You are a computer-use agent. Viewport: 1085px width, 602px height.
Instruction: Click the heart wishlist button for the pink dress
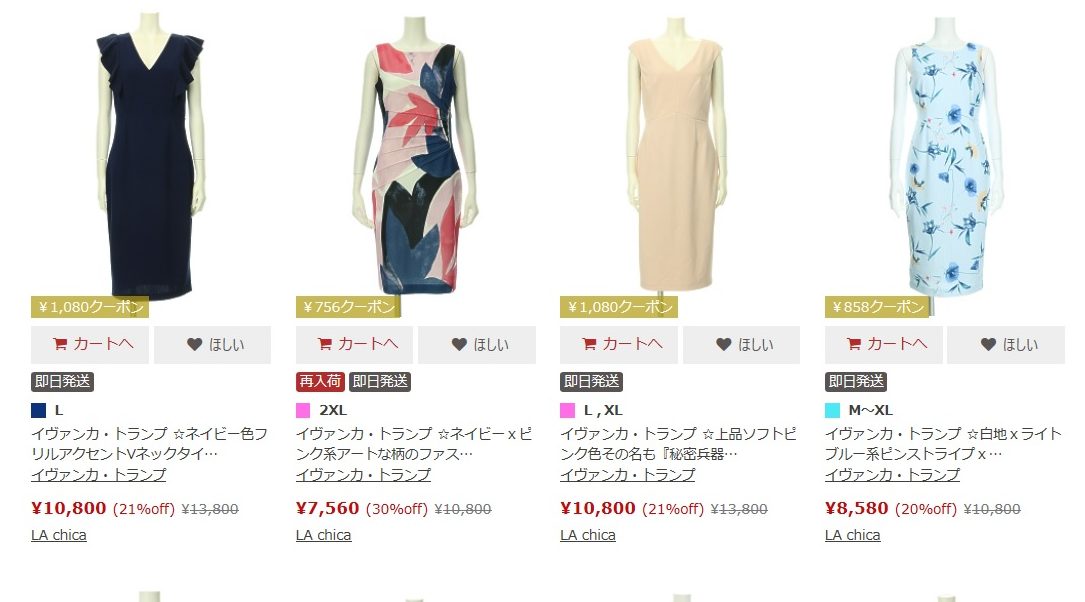coord(742,345)
